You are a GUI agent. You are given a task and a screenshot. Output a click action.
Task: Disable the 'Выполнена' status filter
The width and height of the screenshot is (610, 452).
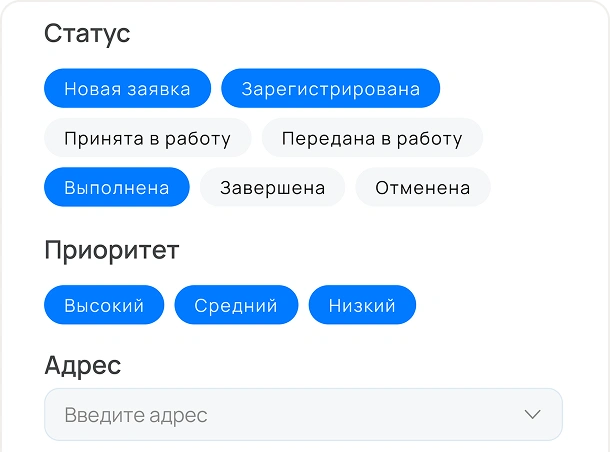[116, 187]
